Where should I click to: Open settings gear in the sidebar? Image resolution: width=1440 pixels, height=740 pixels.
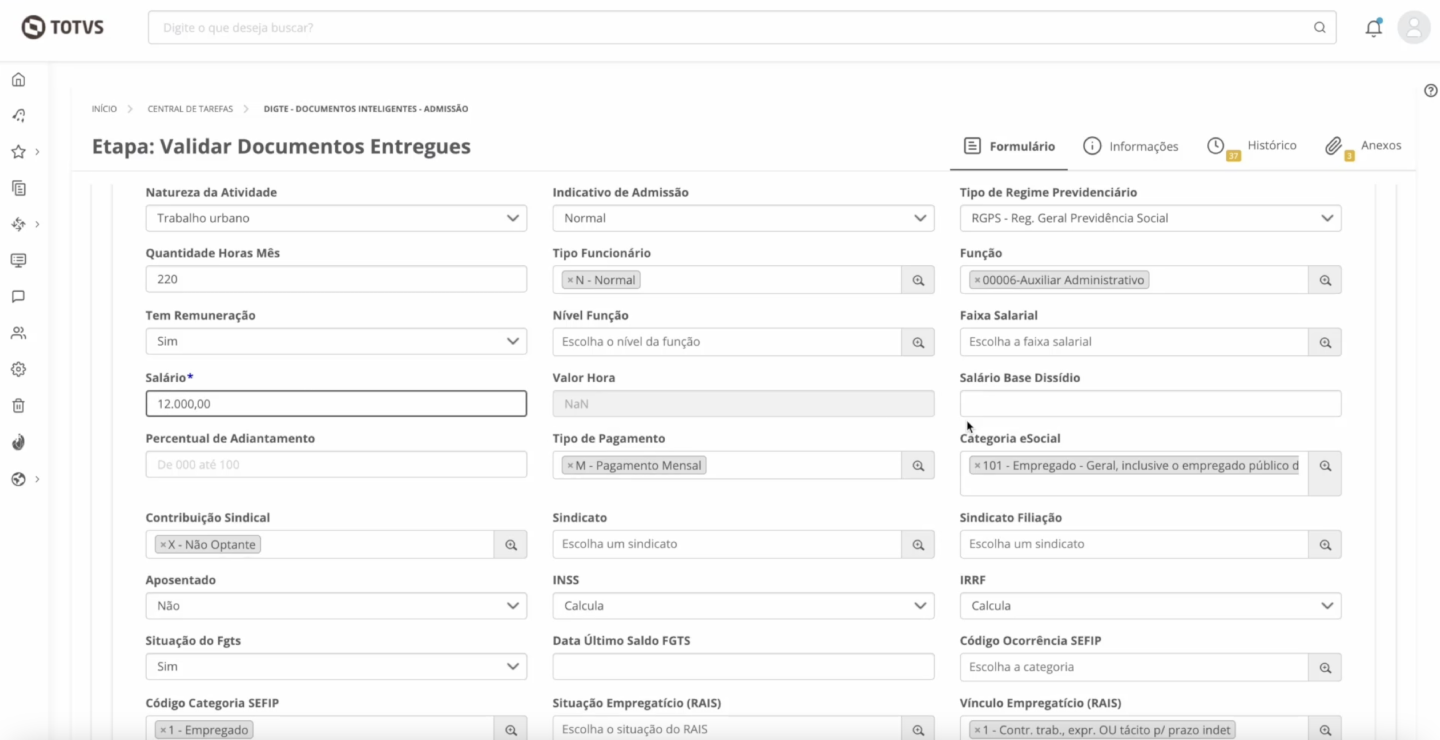pos(18,369)
